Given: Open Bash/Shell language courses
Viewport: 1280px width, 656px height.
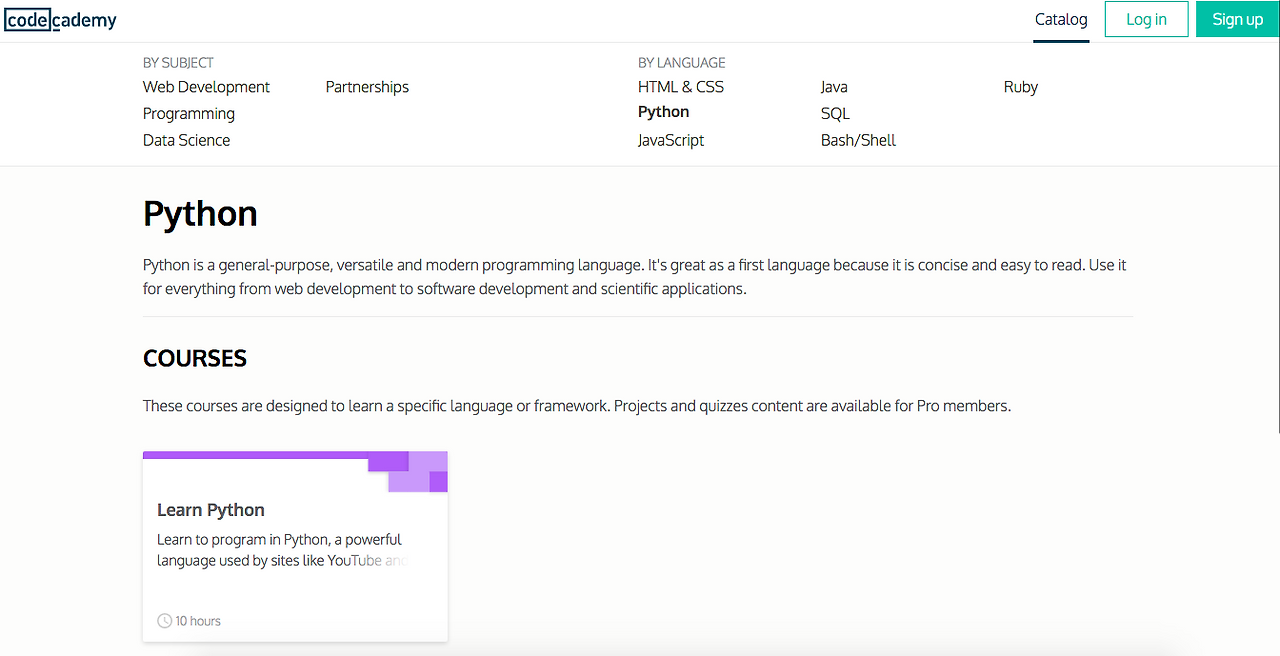Looking at the screenshot, I should [x=858, y=140].
